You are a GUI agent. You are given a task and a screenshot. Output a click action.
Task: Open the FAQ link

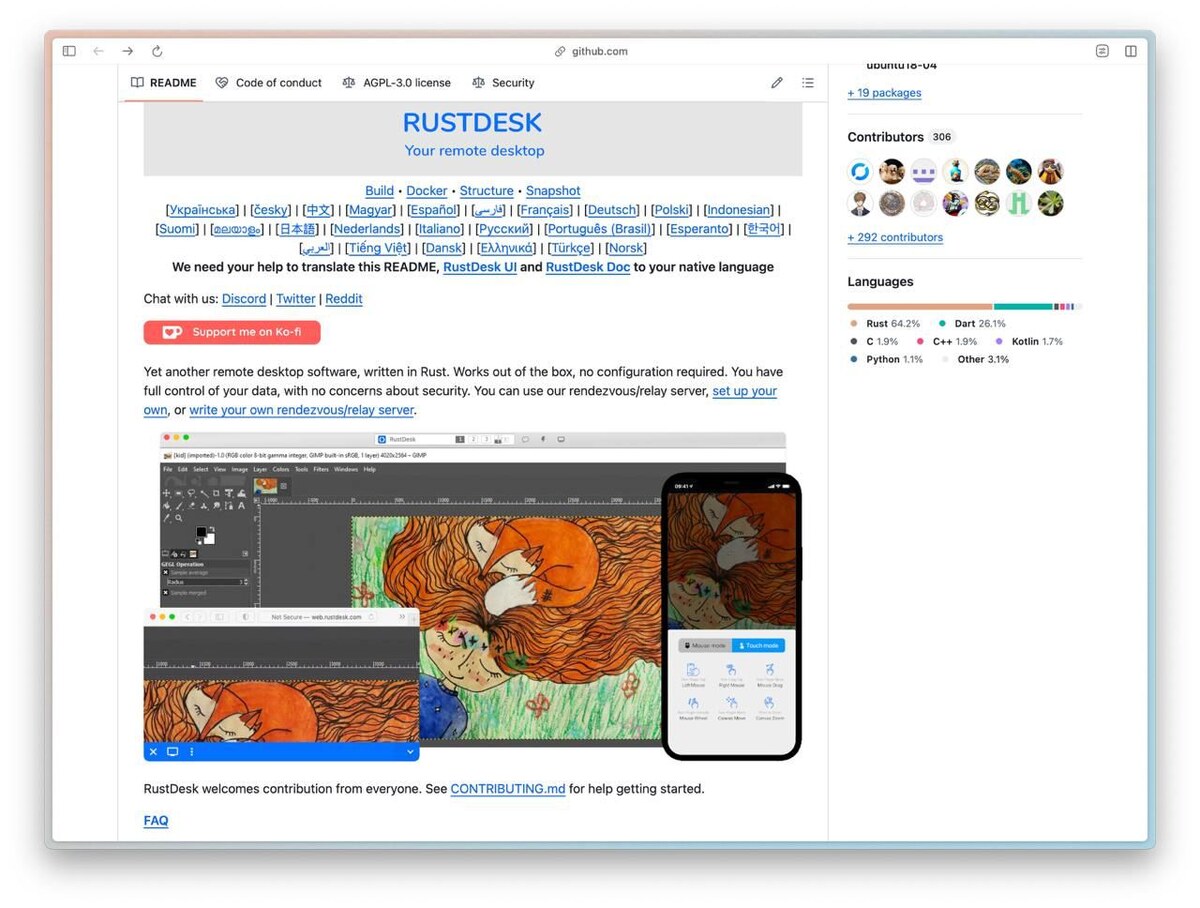[x=156, y=821]
